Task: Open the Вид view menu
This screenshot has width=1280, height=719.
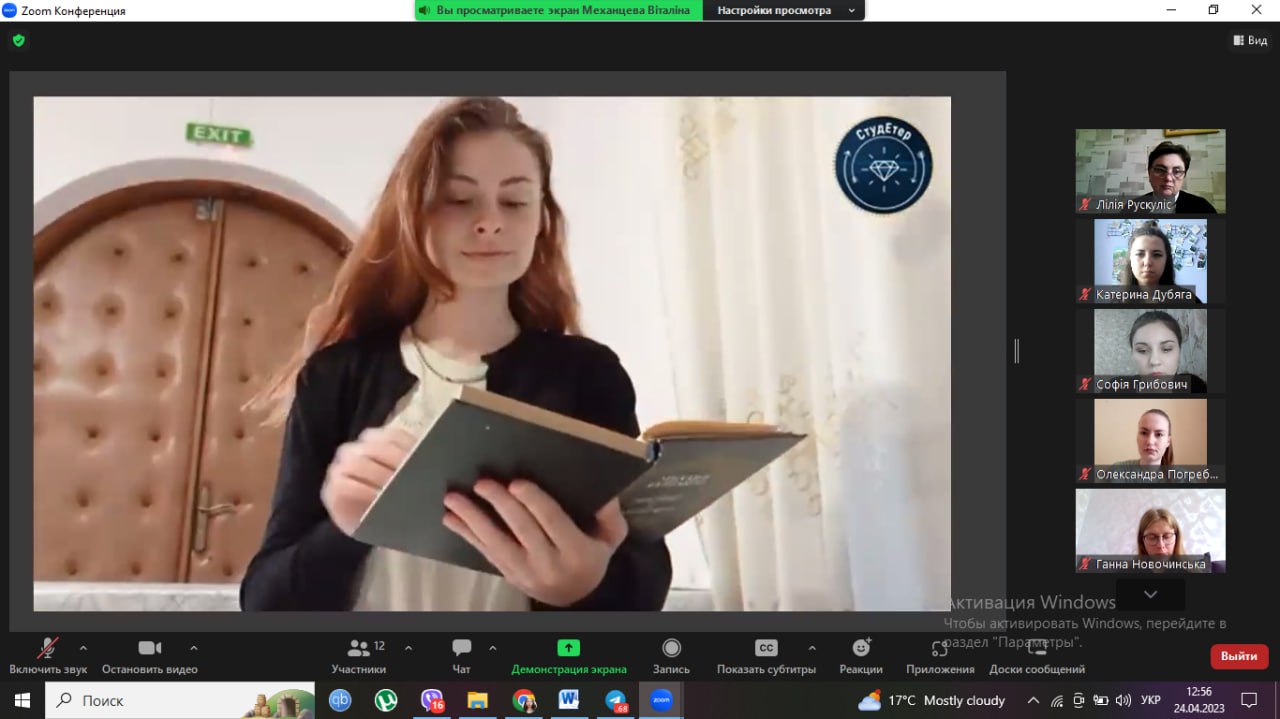Action: pyautogui.click(x=1250, y=40)
